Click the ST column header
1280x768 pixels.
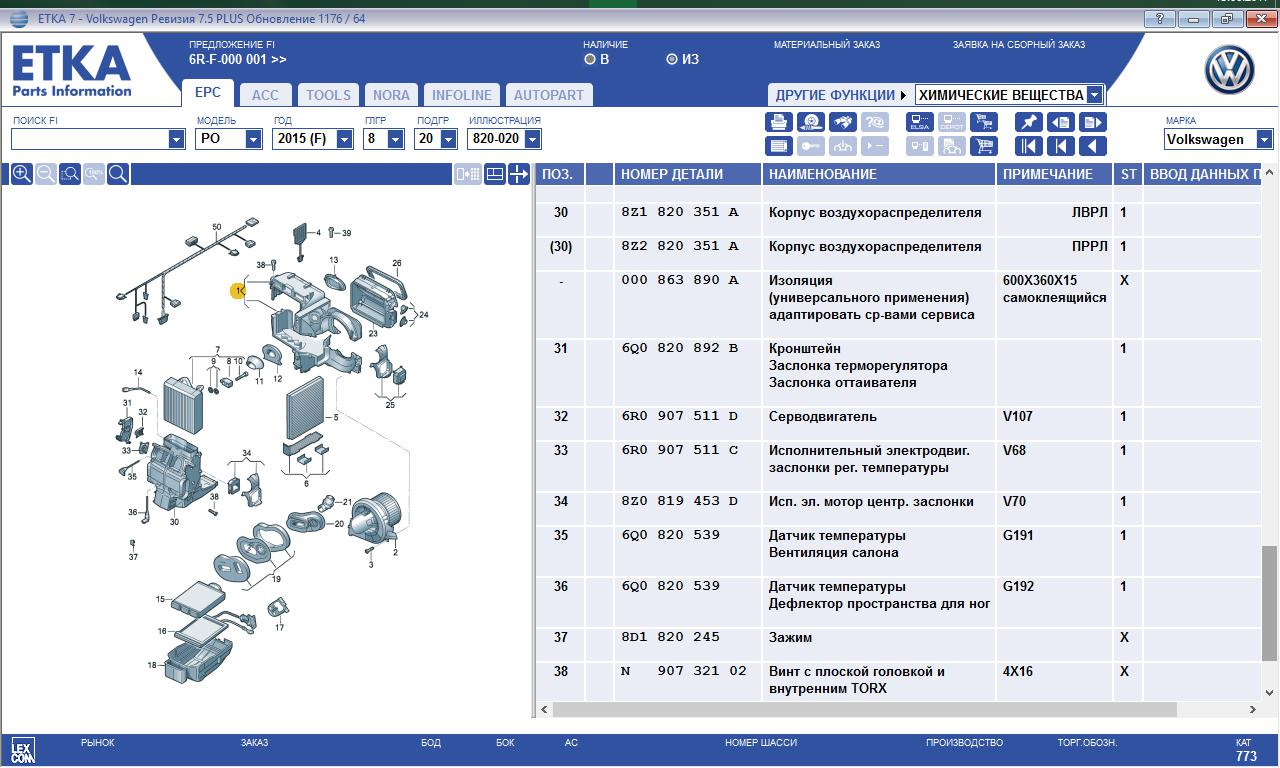point(1128,174)
